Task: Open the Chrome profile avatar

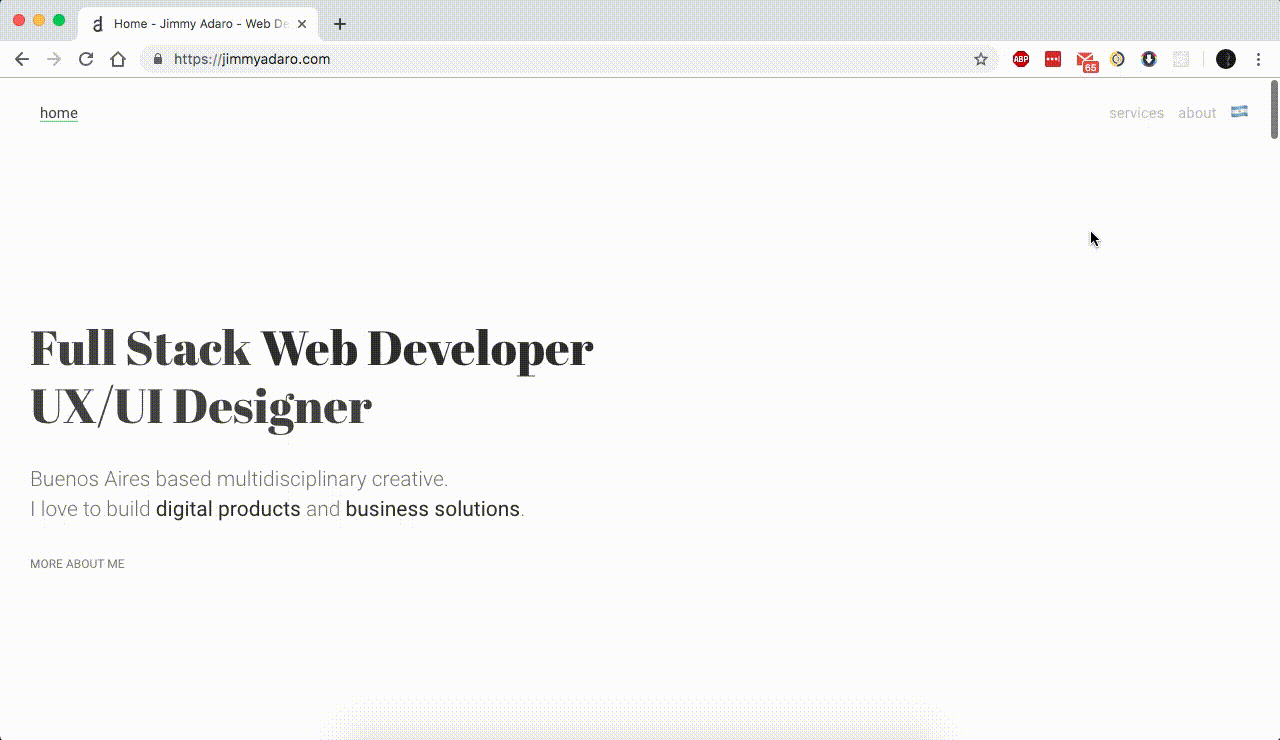Action: [x=1225, y=59]
